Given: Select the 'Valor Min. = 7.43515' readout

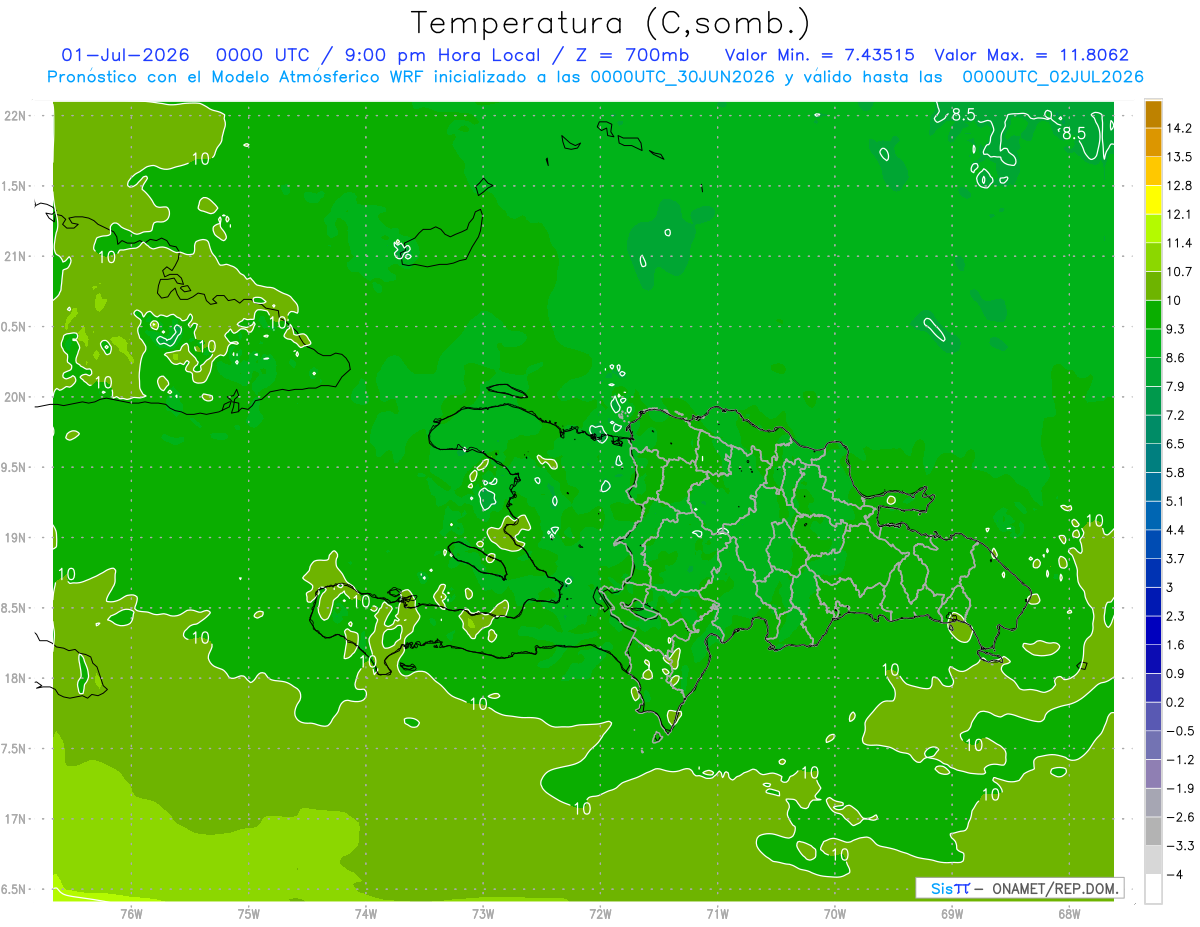Looking at the screenshot, I should pos(819,55).
